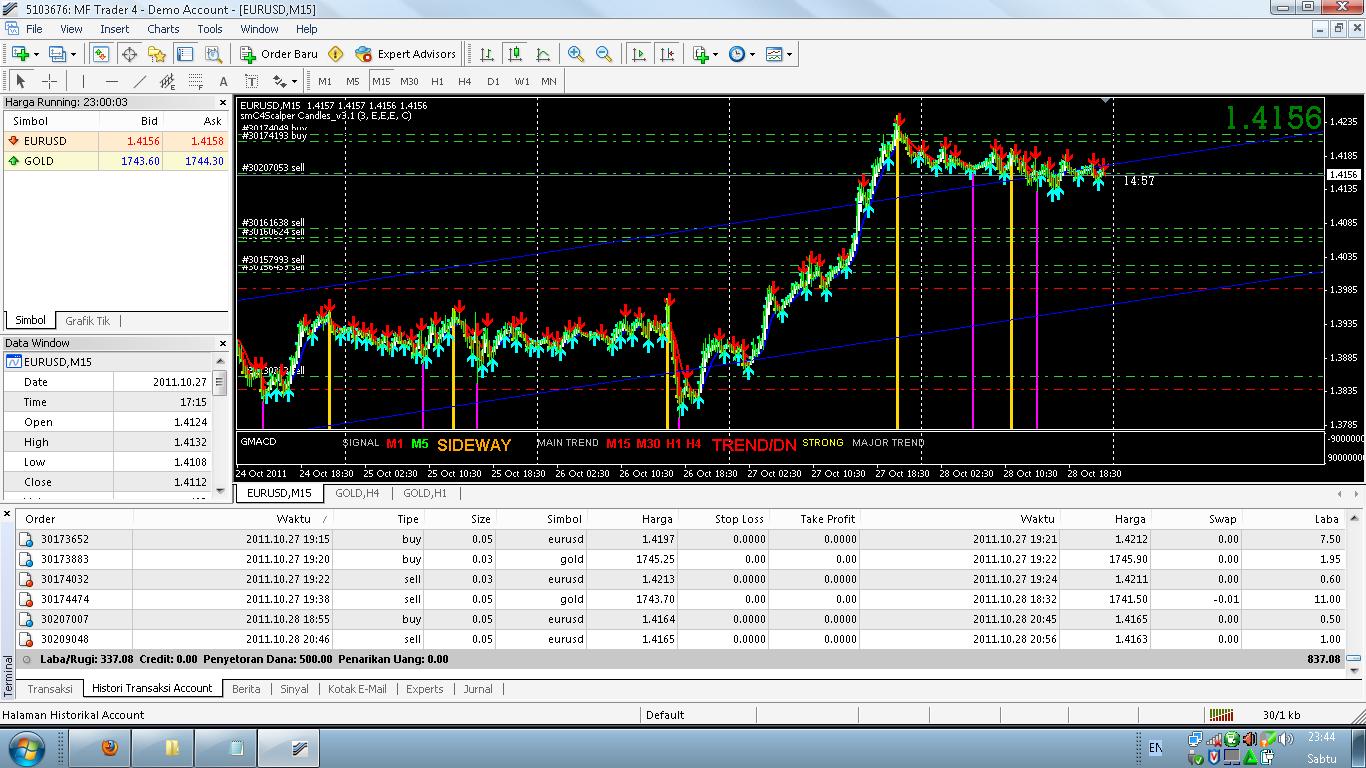1366x768 pixels.
Task: Select the horizontal line tool
Action: pyautogui.click(x=112, y=81)
